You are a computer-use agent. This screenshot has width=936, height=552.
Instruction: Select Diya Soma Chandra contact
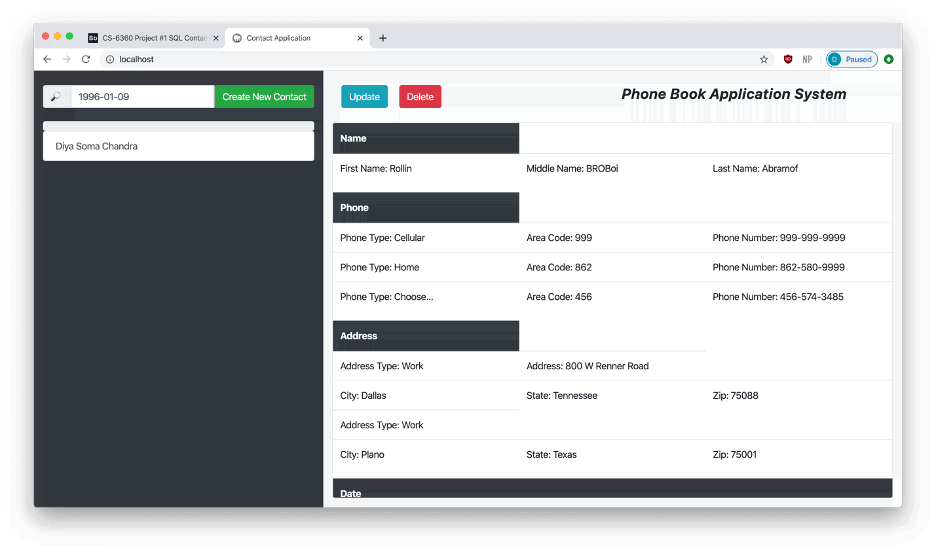click(x=178, y=146)
